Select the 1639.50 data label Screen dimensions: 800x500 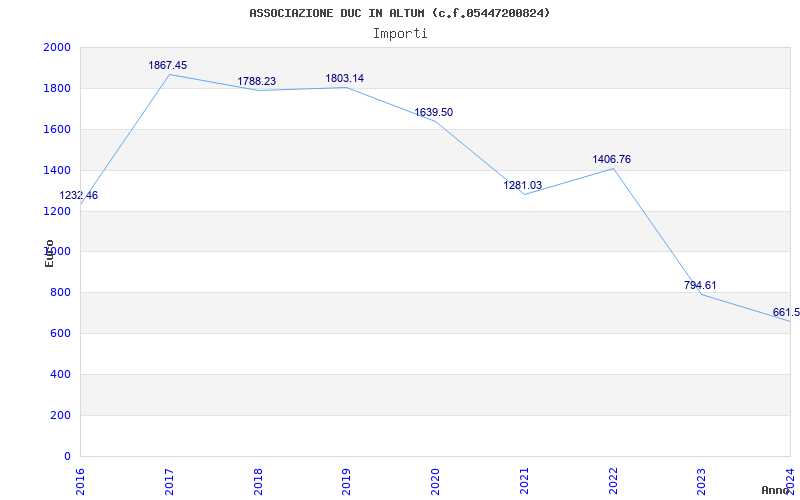coord(434,112)
